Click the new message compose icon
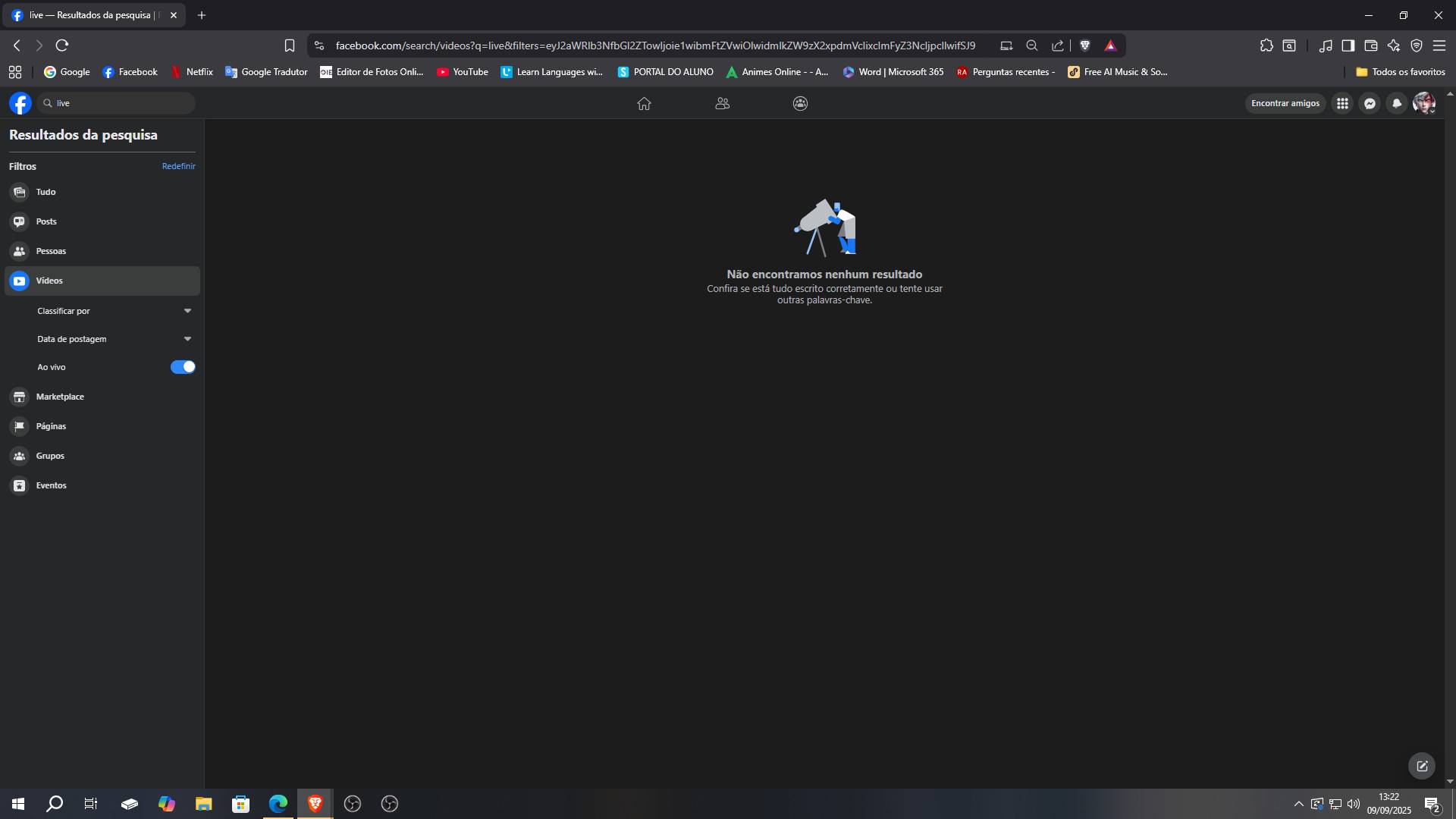Viewport: 1456px width, 819px height. pyautogui.click(x=1422, y=766)
